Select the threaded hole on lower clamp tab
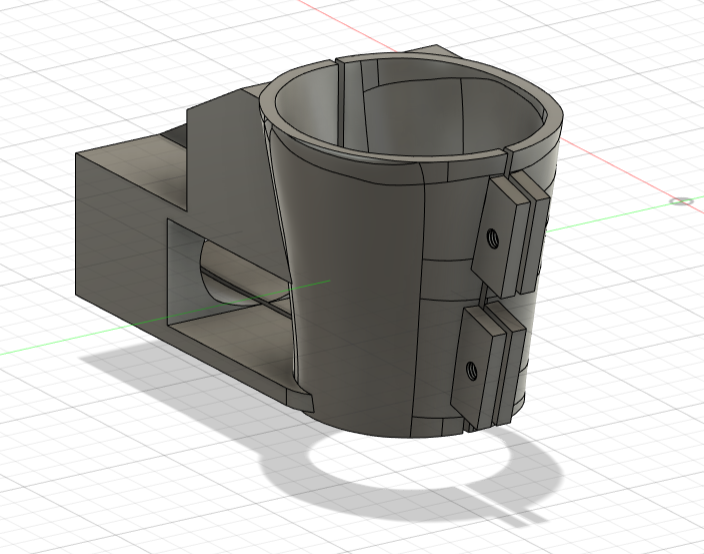Screen dimensions: 704x554 tap(471, 371)
